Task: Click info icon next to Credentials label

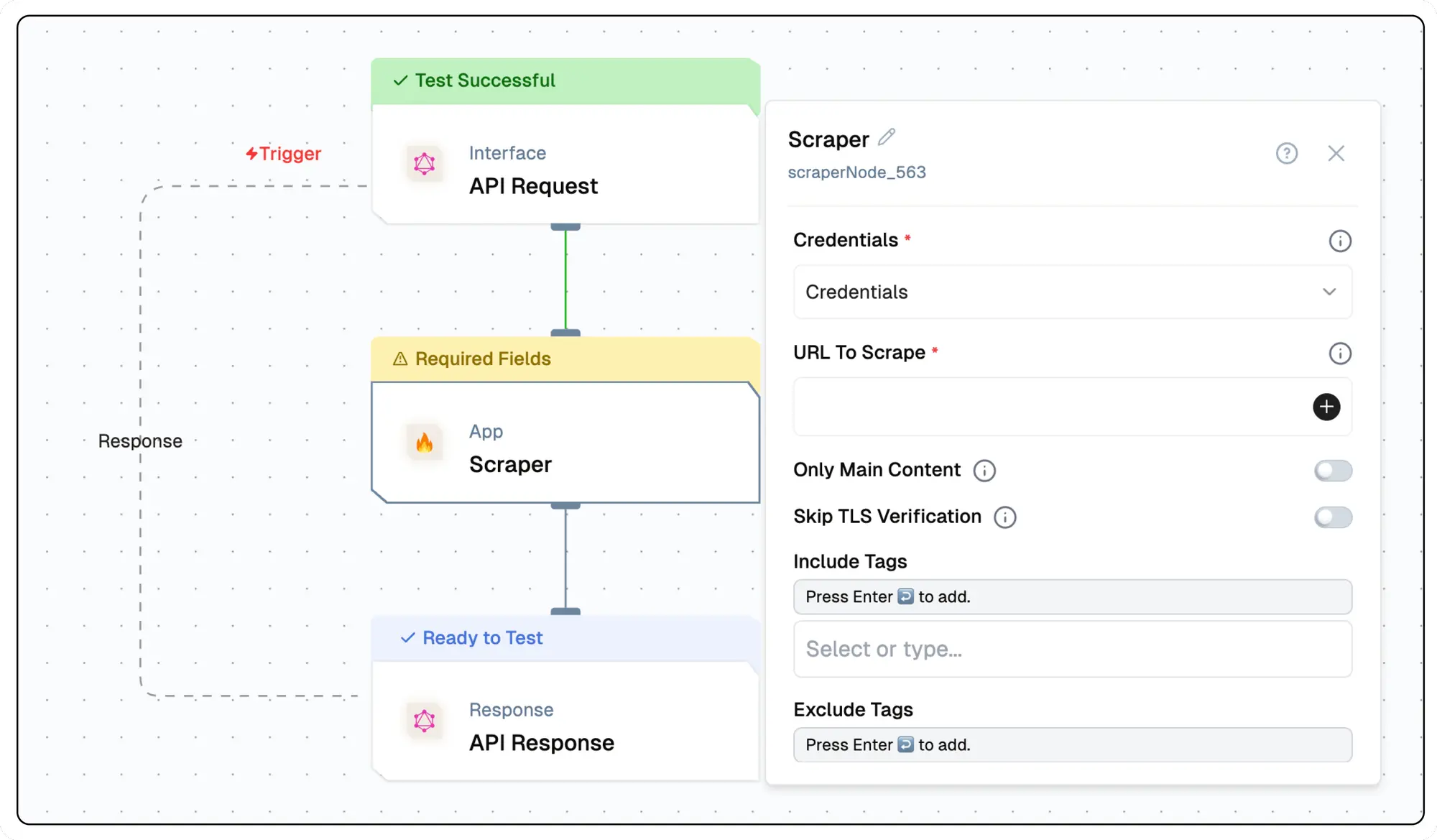Action: click(x=1339, y=241)
